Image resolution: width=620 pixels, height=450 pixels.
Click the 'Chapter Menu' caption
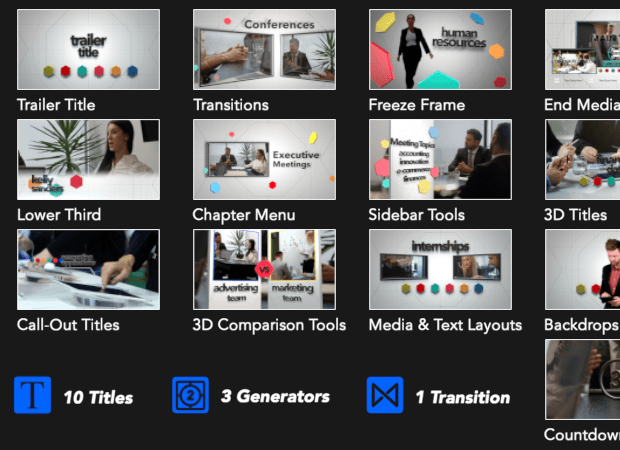(x=244, y=215)
